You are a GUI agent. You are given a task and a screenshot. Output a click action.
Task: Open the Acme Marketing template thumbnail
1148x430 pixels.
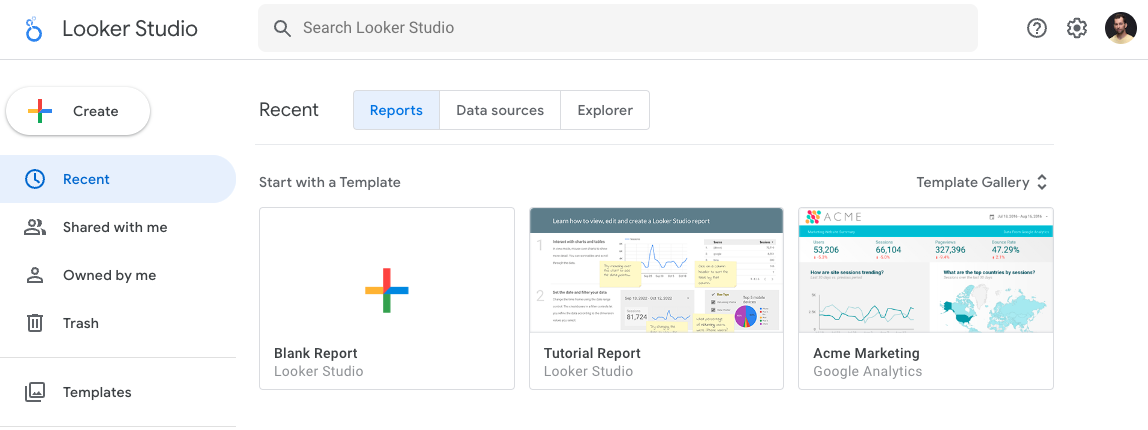(926, 270)
